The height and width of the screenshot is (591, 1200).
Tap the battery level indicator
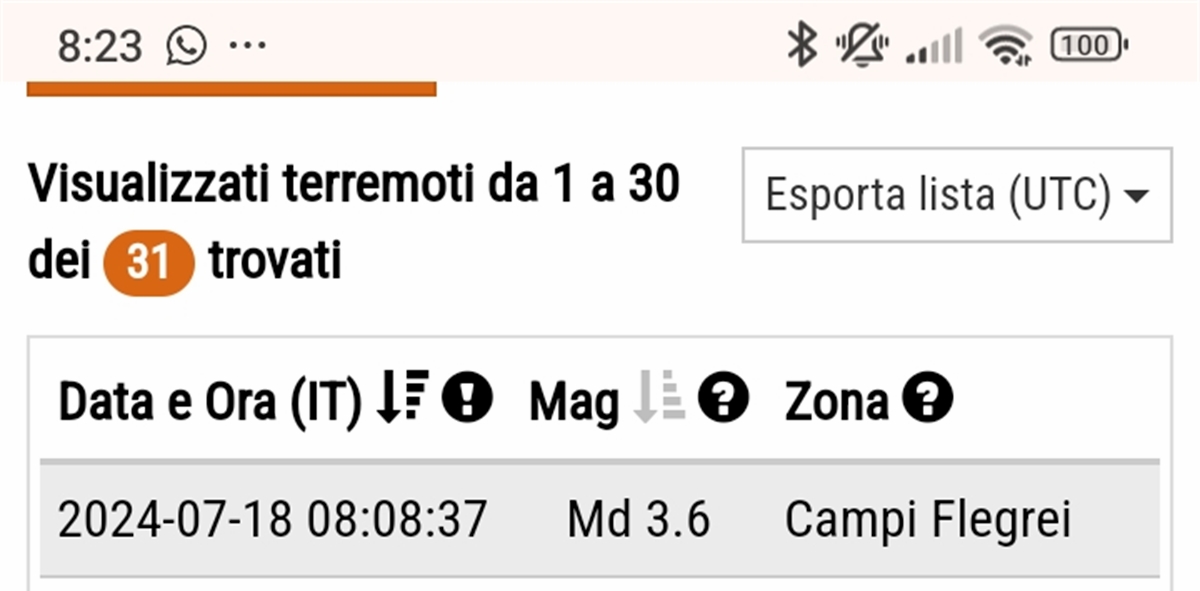1088,45
